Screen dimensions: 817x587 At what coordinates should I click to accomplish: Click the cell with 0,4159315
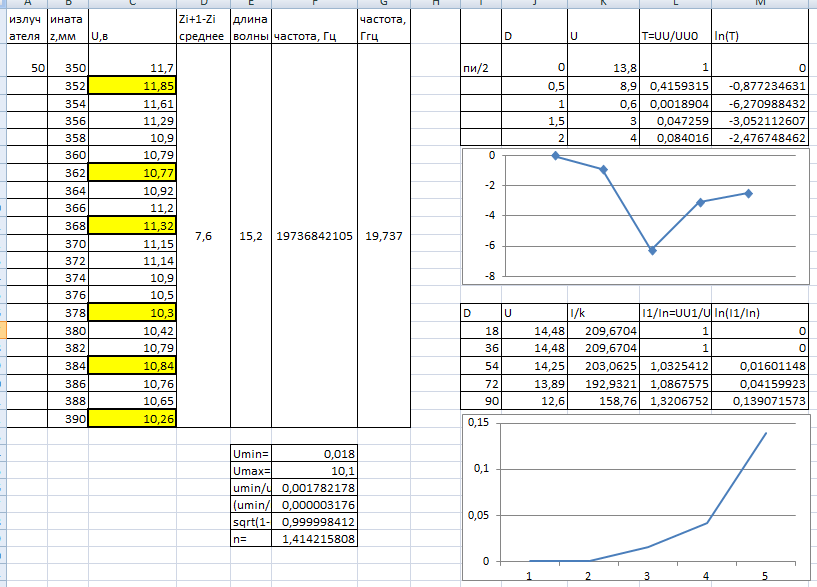[675, 86]
